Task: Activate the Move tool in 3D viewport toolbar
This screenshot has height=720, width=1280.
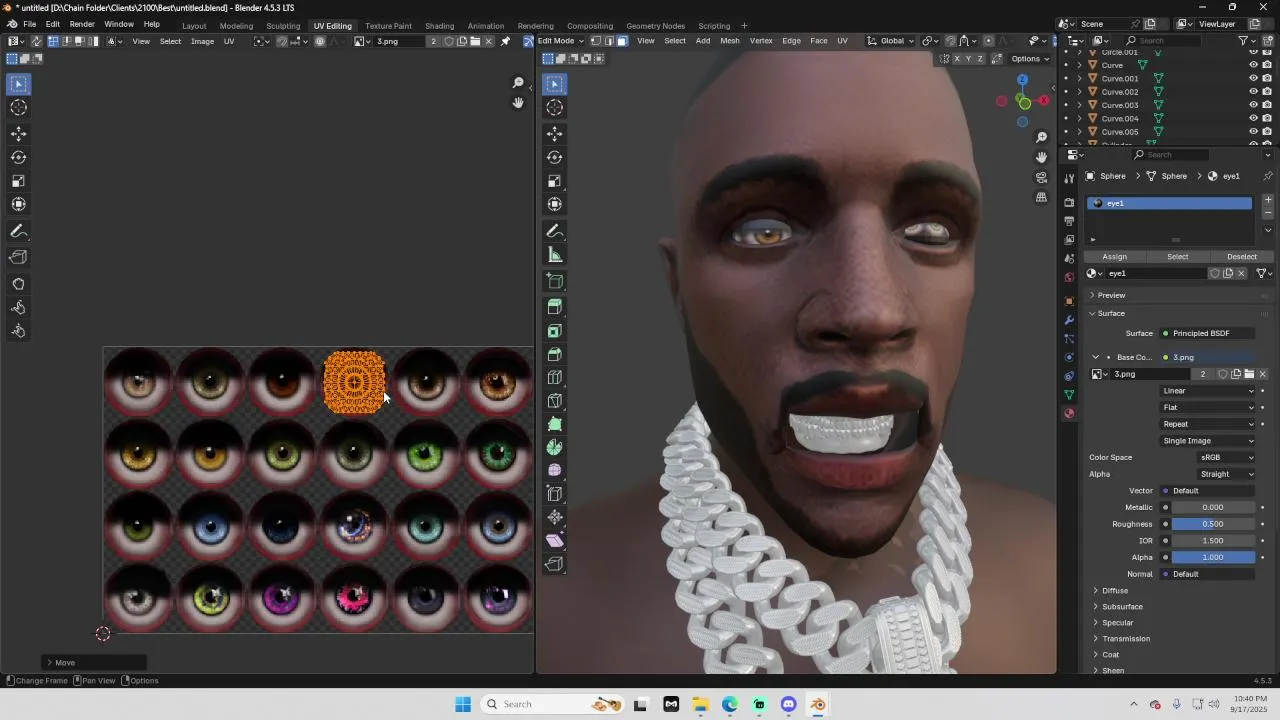Action: [x=555, y=134]
